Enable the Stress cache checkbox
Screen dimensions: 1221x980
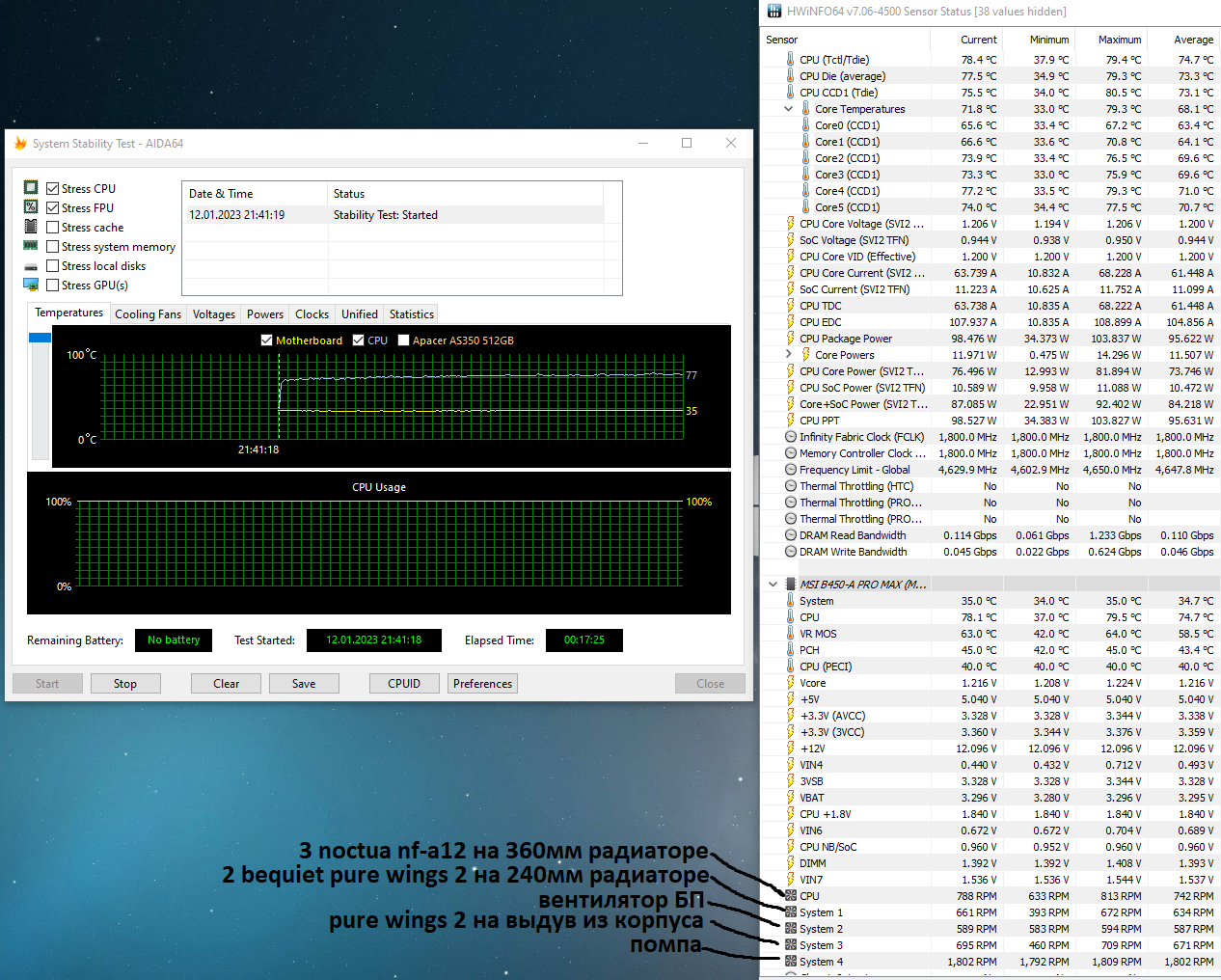[x=52, y=228]
